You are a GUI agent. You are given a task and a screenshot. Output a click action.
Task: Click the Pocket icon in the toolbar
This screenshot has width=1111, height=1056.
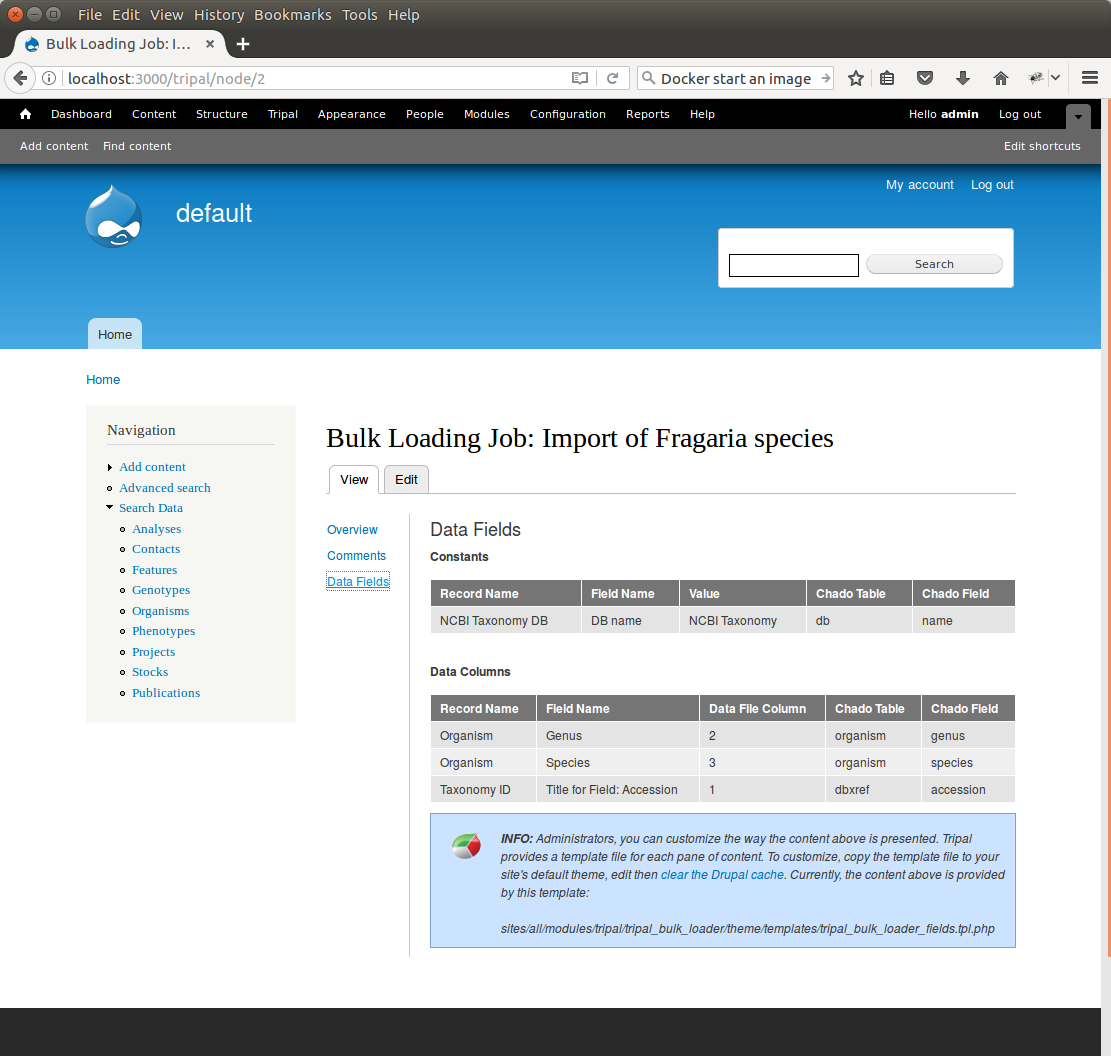click(925, 78)
